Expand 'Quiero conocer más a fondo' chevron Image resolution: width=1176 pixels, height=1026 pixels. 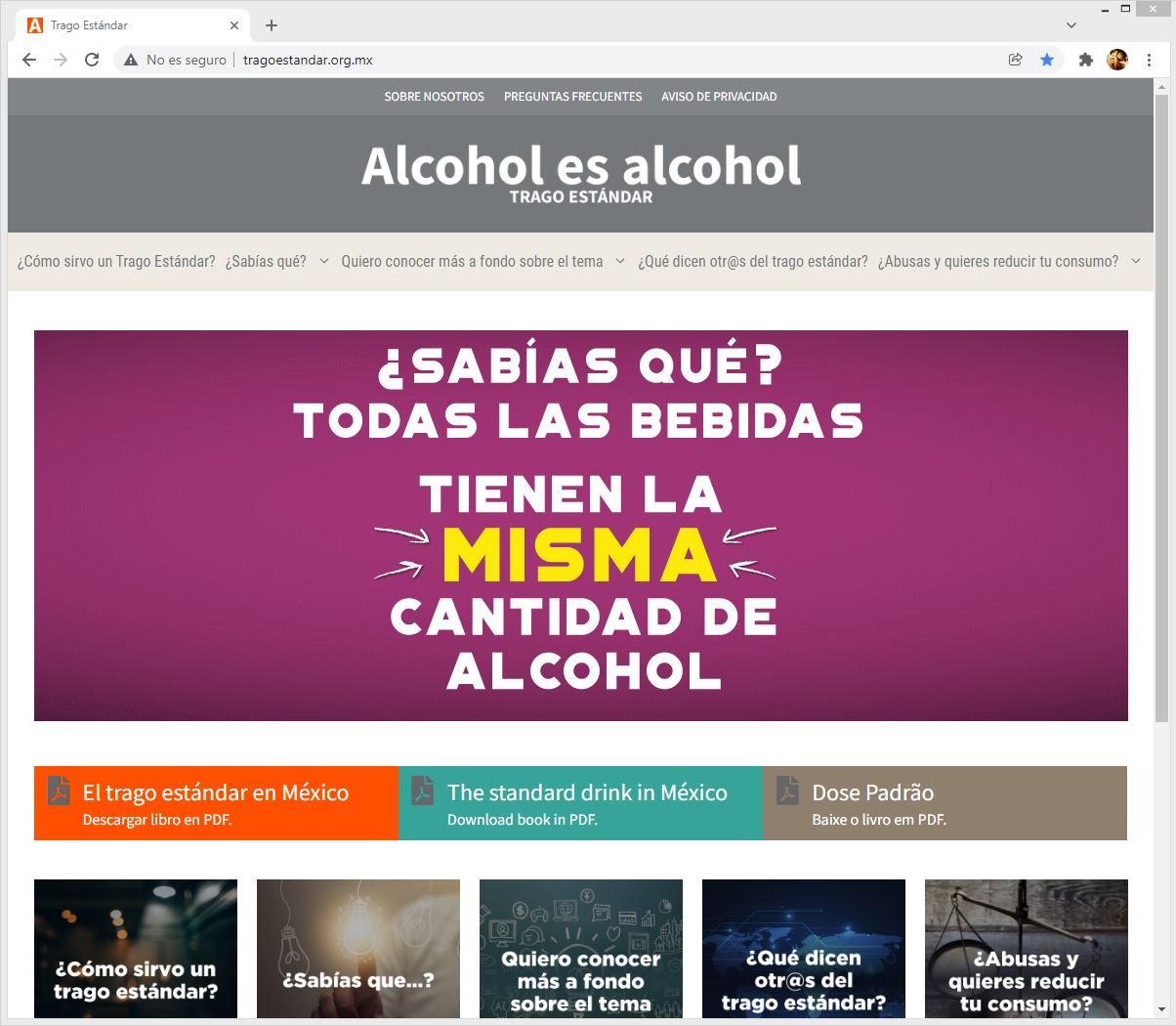(x=619, y=261)
